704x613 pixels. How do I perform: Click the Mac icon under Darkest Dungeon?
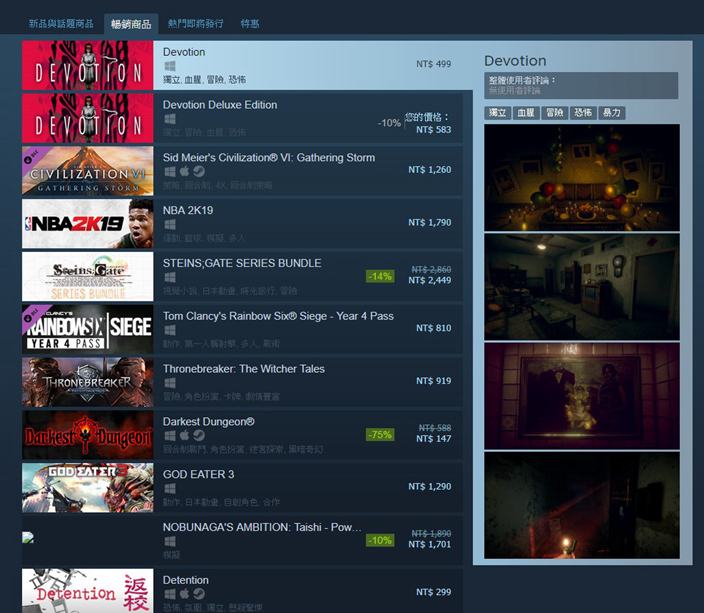coord(185,436)
